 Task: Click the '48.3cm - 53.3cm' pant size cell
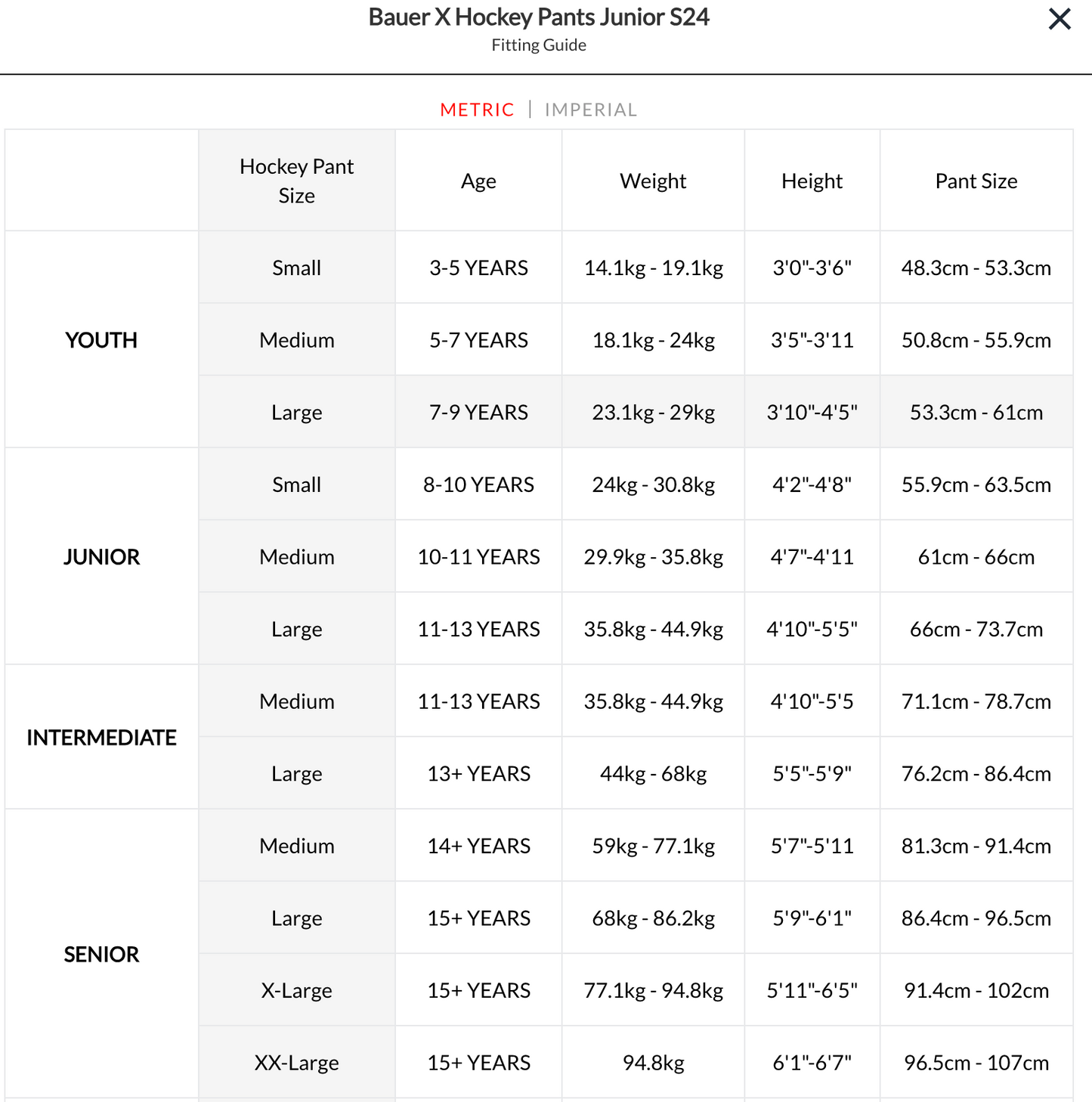click(x=976, y=268)
